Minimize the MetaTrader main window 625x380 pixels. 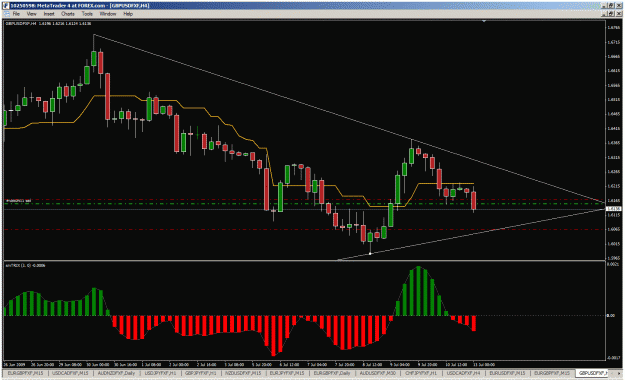pos(605,6)
